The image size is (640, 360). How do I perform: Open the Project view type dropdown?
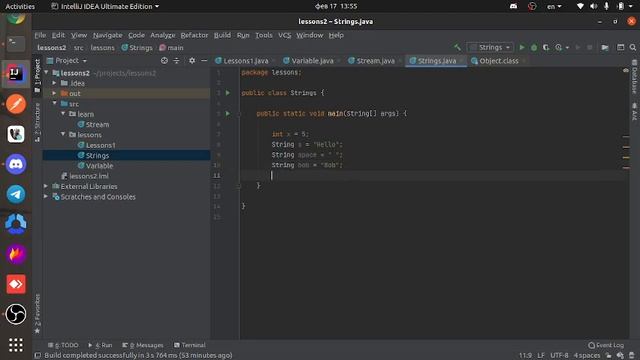point(67,60)
